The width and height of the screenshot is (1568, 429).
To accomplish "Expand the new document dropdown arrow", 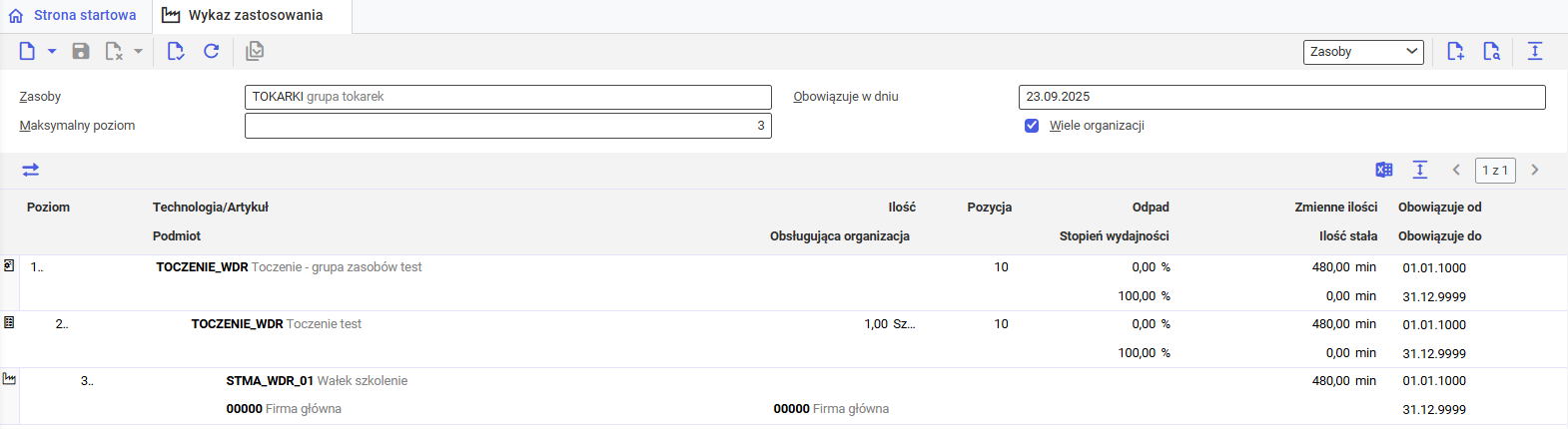I will click(x=52, y=51).
